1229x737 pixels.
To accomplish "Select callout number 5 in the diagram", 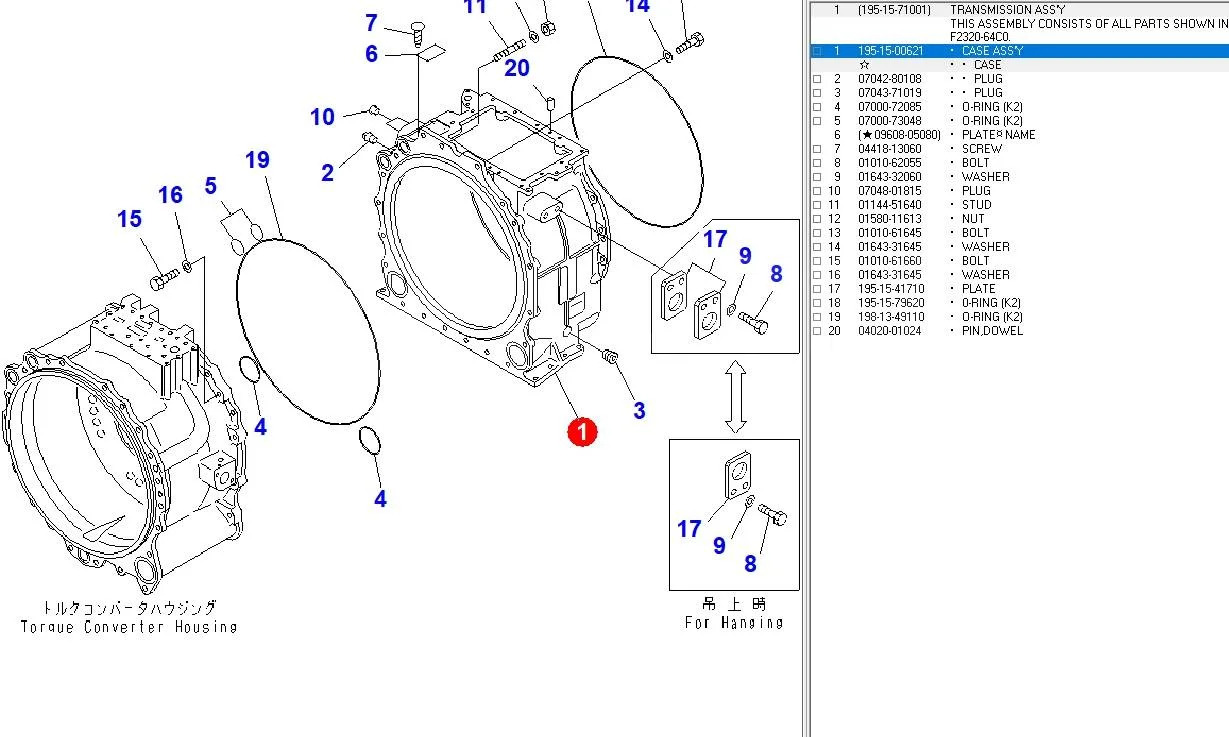I will [211, 186].
